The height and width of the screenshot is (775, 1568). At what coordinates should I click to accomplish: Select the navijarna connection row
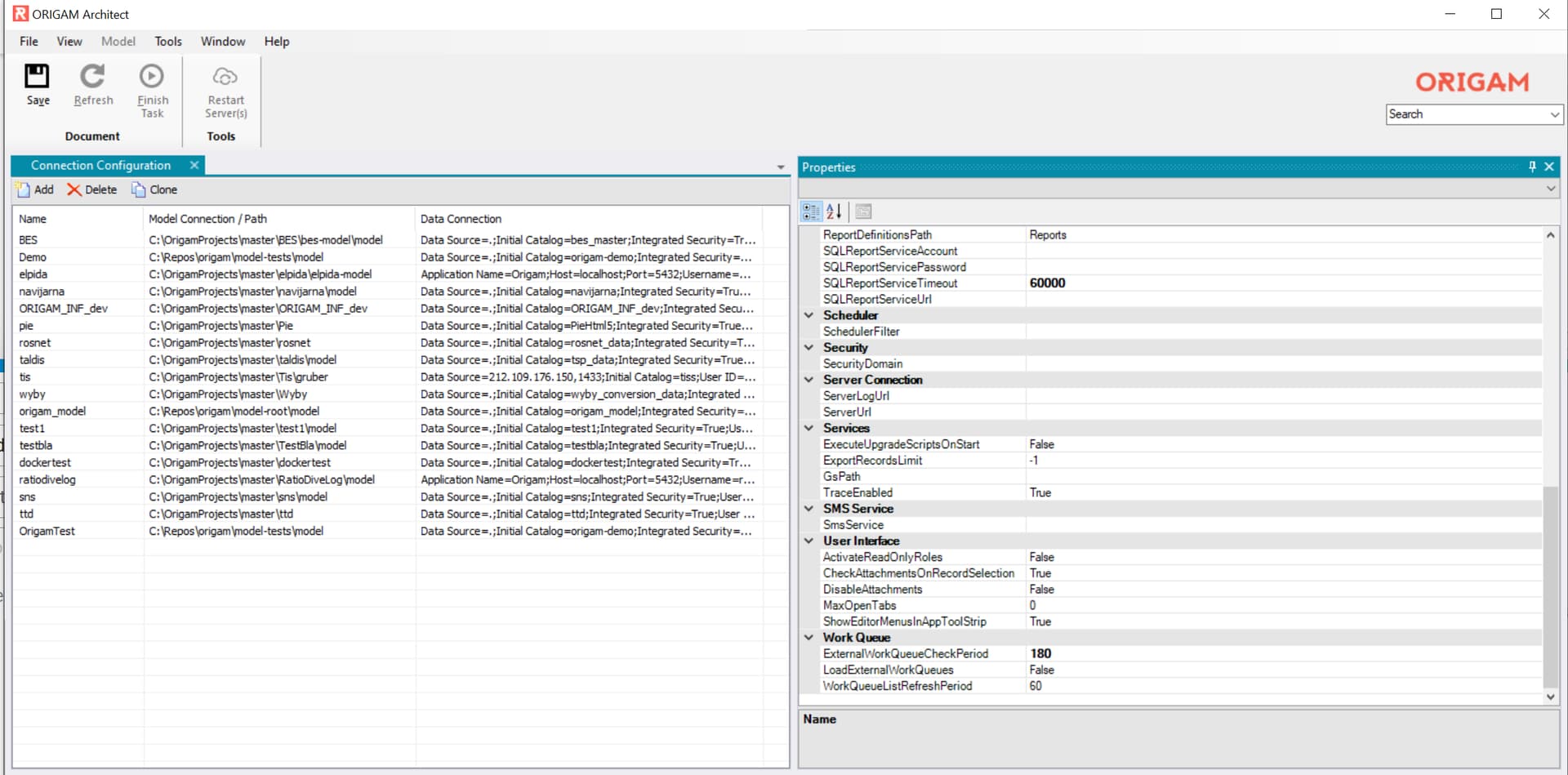click(388, 292)
